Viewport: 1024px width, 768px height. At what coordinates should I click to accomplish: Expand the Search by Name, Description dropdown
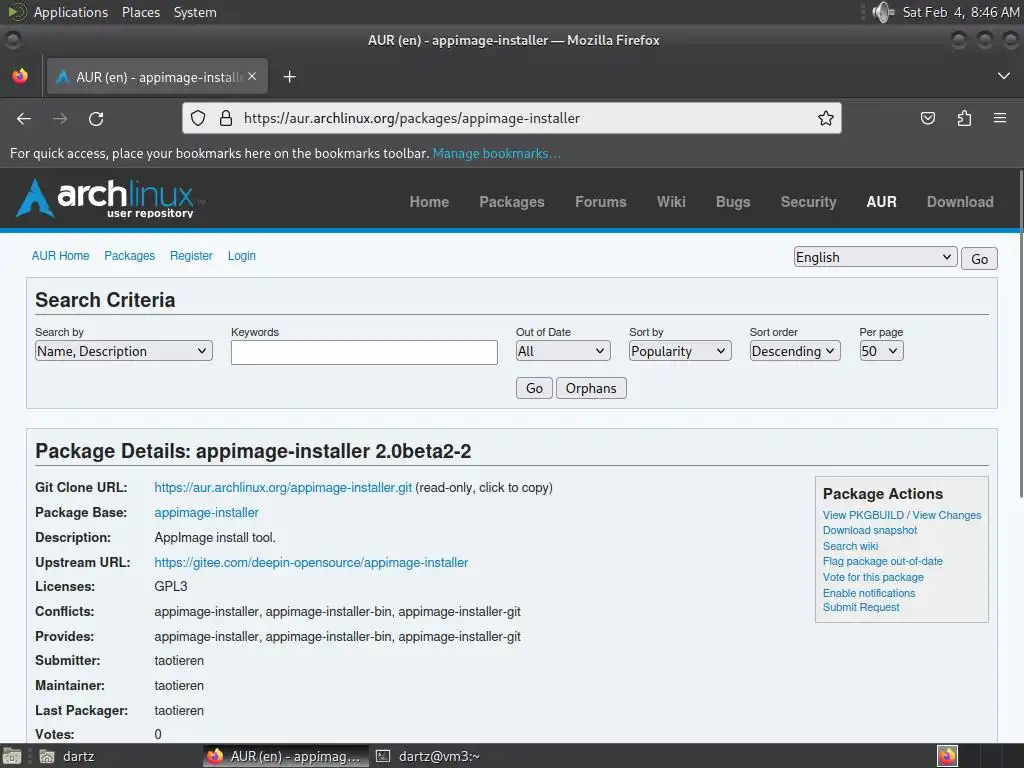[123, 351]
